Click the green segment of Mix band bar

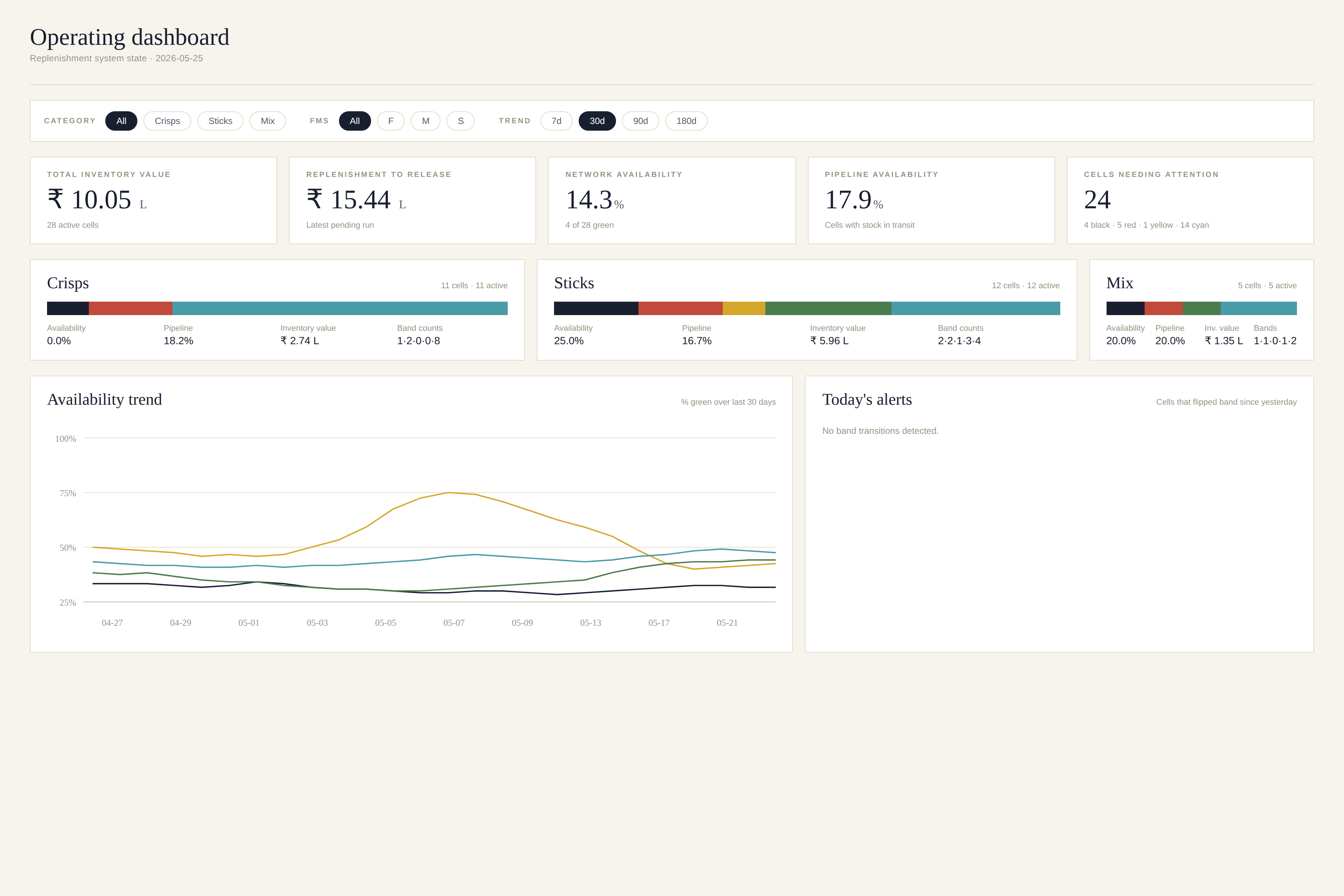click(x=1202, y=309)
